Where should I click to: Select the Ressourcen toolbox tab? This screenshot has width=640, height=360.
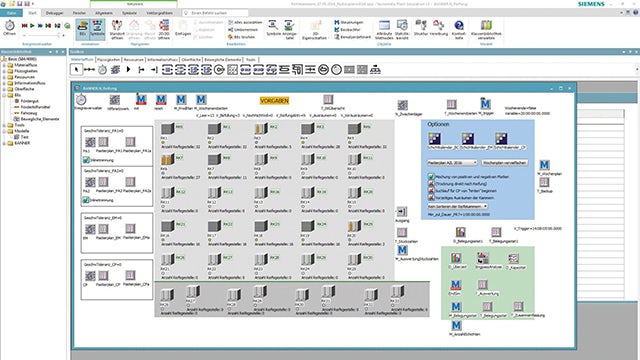point(134,60)
